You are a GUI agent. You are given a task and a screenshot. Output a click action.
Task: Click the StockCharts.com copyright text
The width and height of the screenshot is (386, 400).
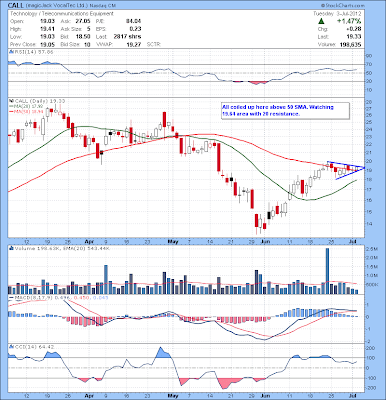tap(343, 6)
